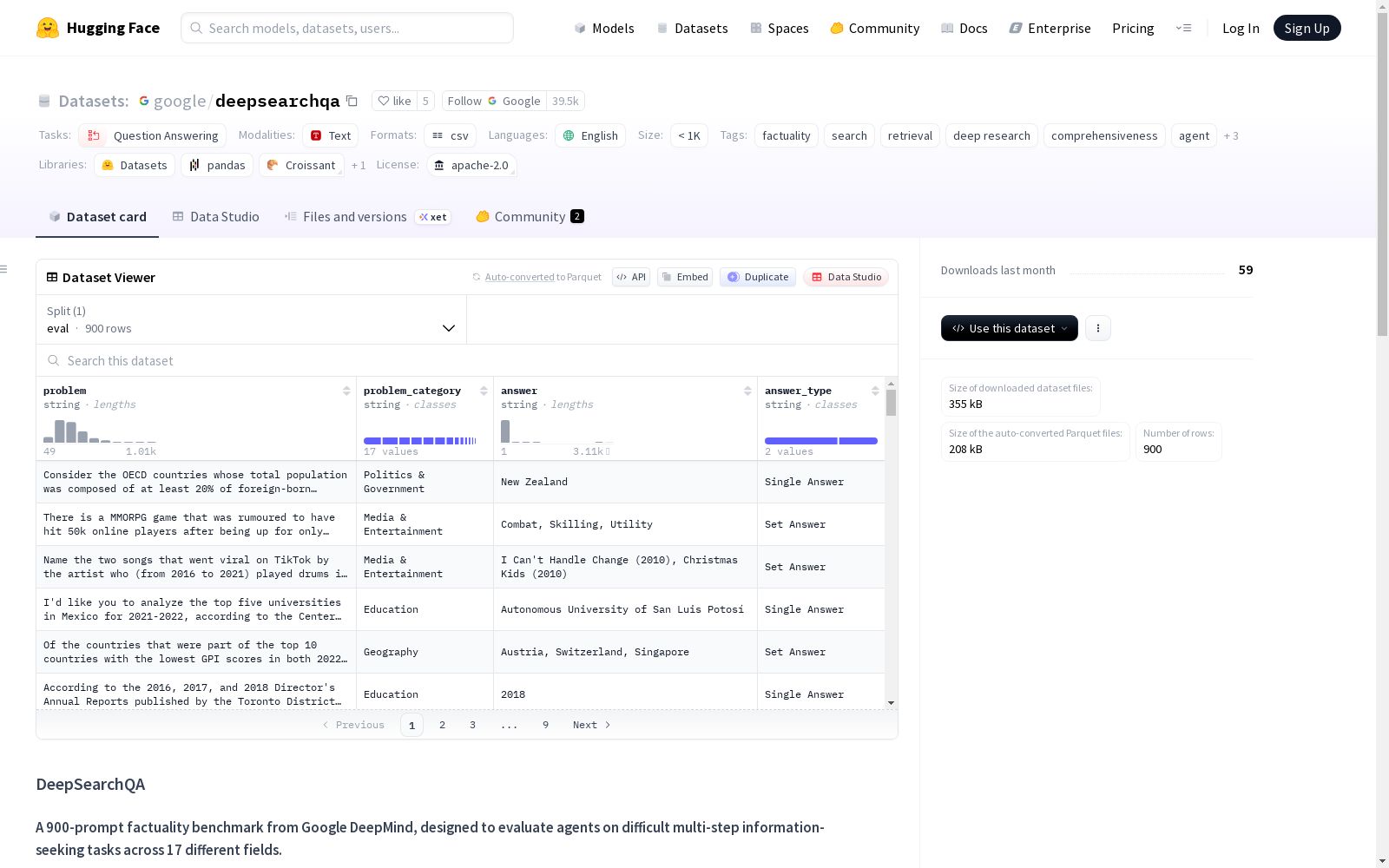The image size is (1389, 868).
Task: Sort the answer_type column using its sort icon
Action: point(875,391)
